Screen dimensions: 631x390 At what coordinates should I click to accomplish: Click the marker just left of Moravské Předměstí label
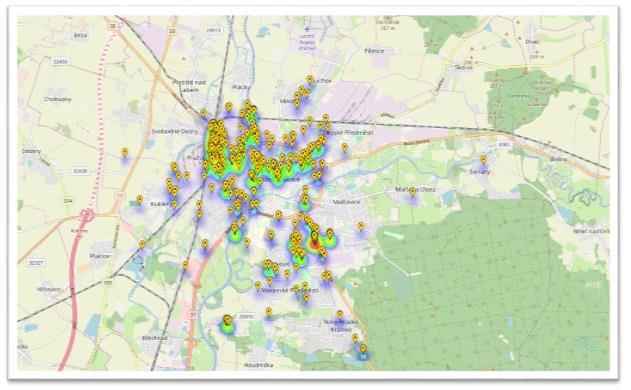click(x=258, y=286)
